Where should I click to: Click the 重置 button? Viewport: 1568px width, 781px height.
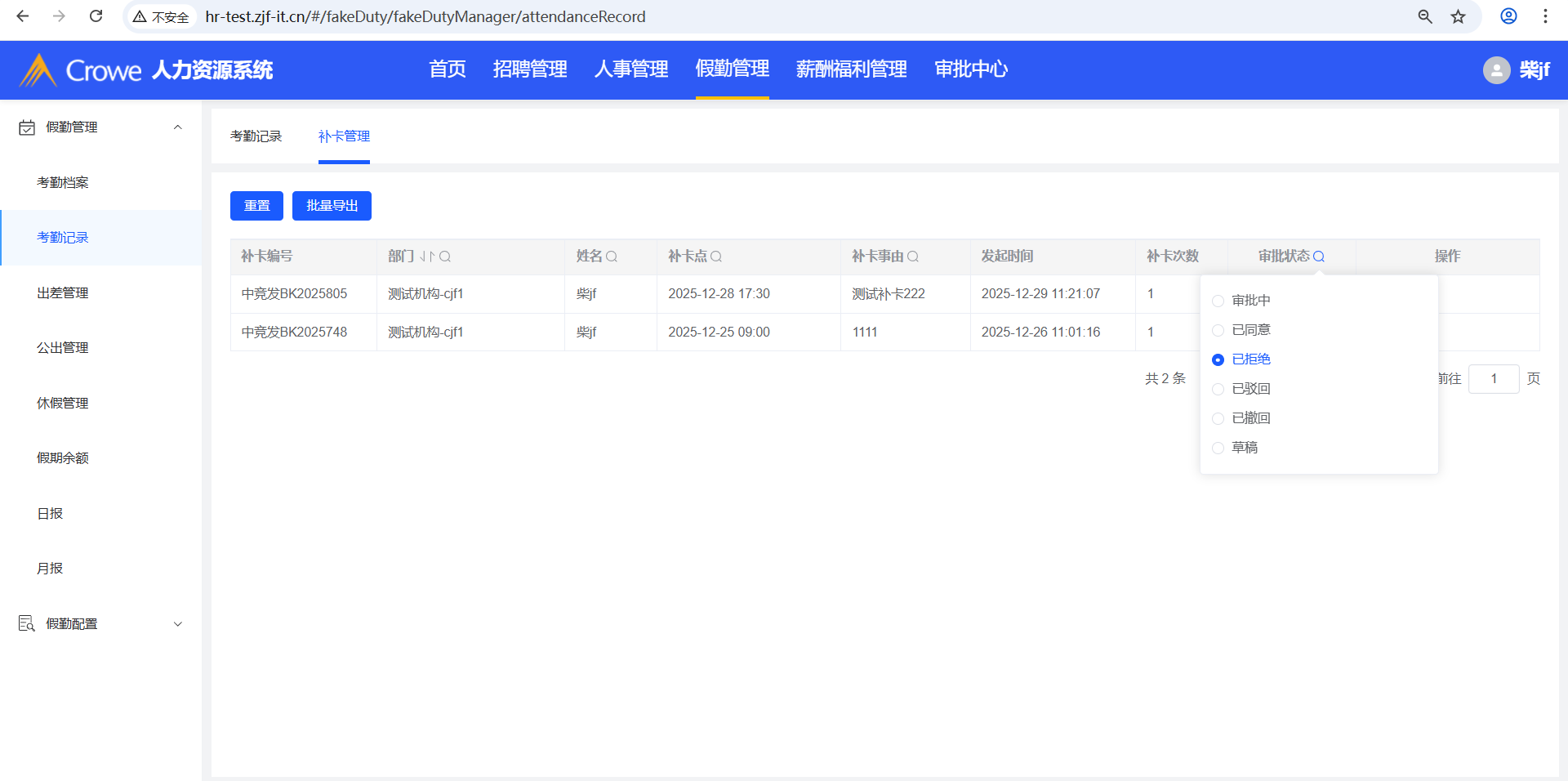click(x=256, y=206)
